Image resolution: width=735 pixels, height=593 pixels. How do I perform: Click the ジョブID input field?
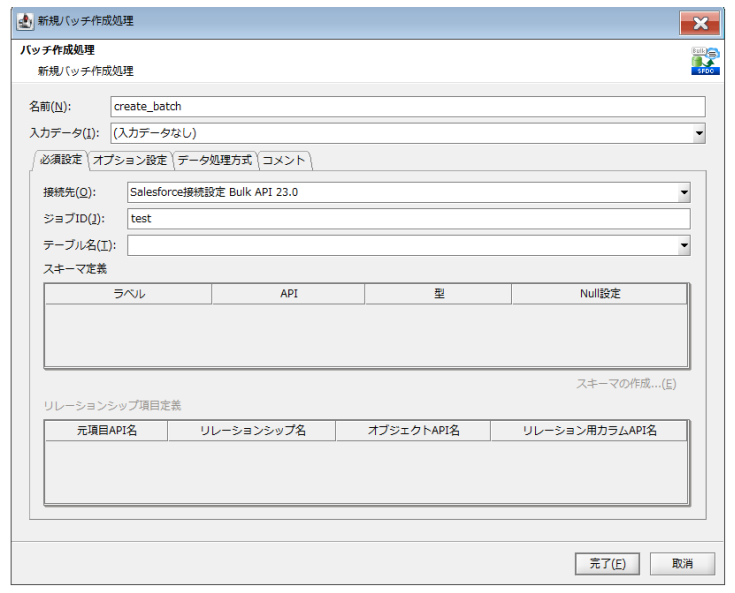pos(408,219)
